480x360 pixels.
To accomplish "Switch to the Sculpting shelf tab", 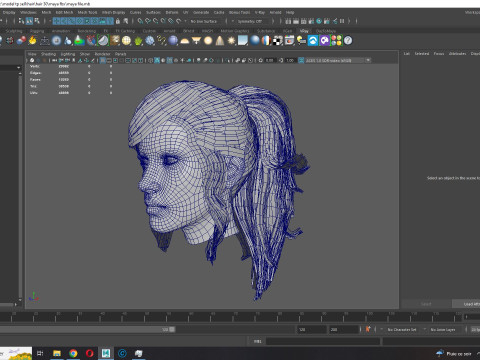I will (x=14, y=31).
